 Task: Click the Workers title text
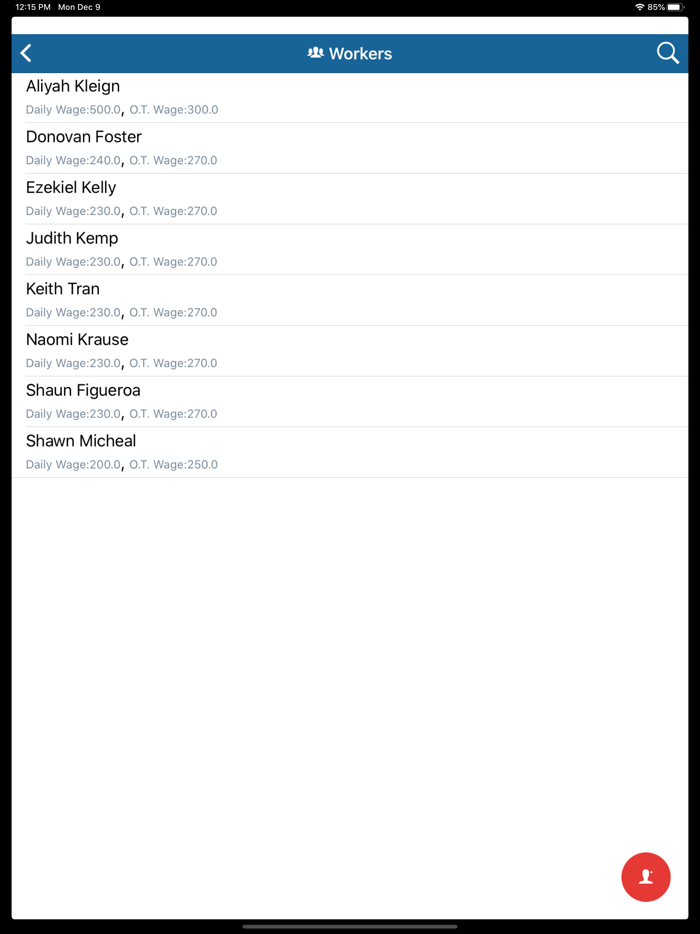click(360, 54)
